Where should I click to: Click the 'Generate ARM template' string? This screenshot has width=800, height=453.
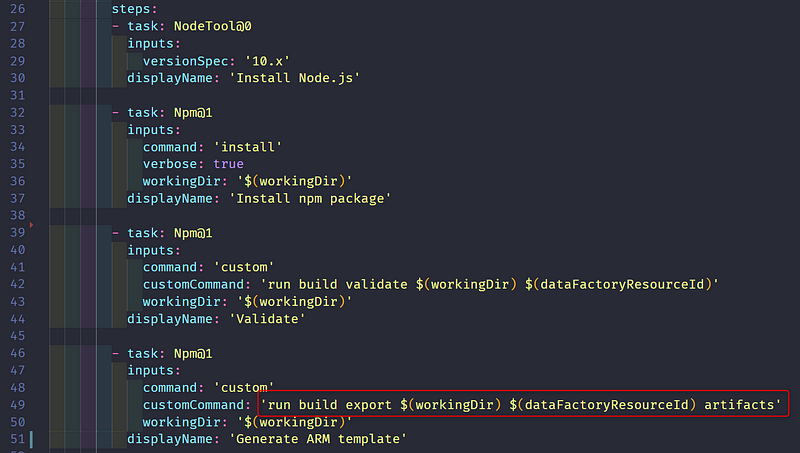(316, 439)
